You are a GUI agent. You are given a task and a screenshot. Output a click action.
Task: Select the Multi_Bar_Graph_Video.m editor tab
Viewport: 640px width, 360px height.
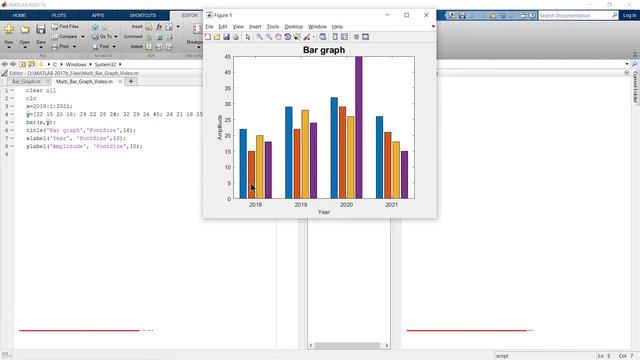click(84, 82)
